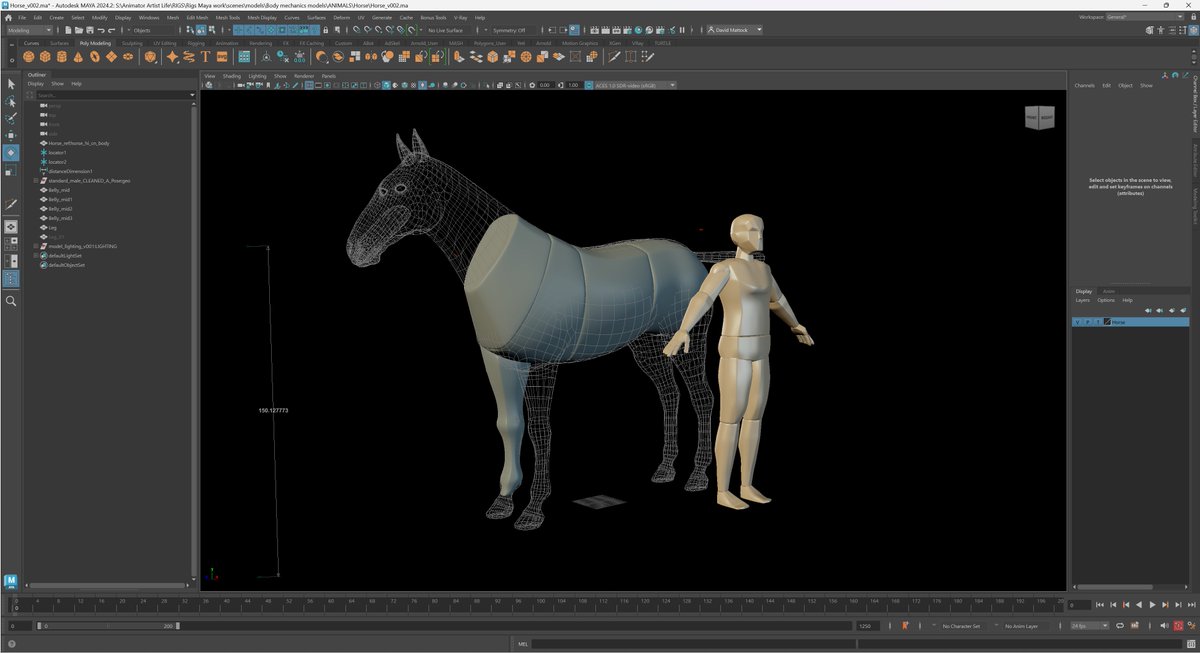Open the viewport Shading menu
1200x653 pixels.
(231, 76)
